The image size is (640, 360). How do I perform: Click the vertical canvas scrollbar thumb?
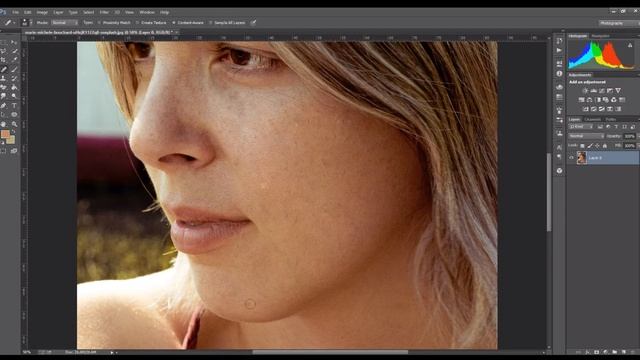coord(549,192)
